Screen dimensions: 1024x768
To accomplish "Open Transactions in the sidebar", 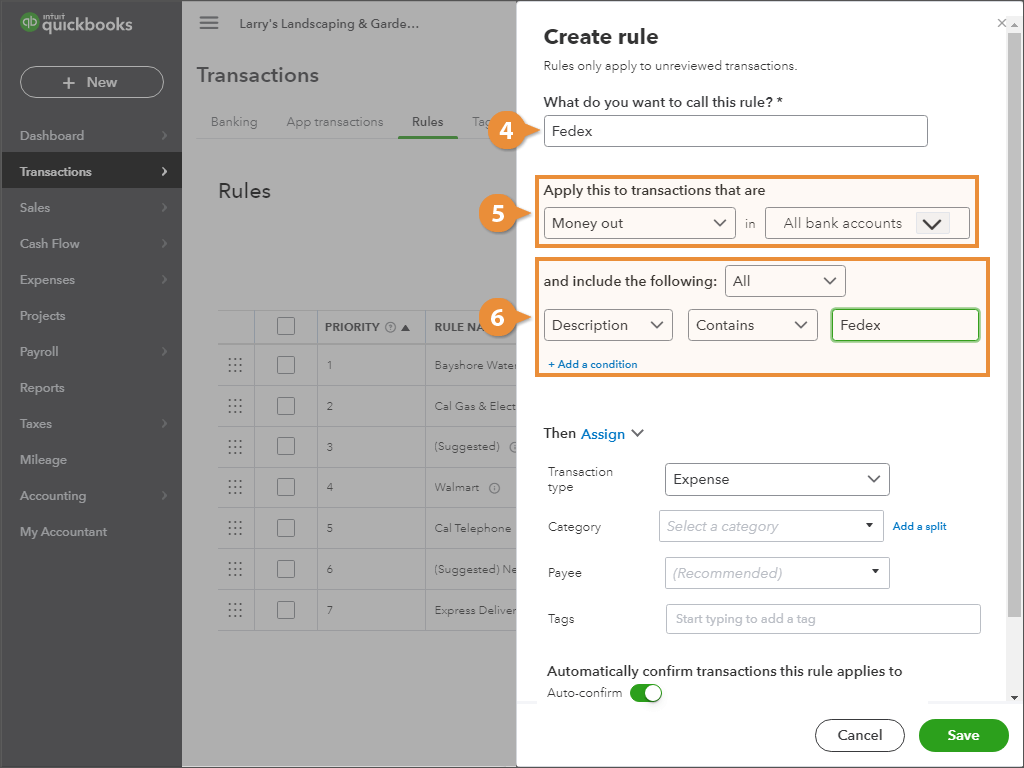I will click(92, 172).
